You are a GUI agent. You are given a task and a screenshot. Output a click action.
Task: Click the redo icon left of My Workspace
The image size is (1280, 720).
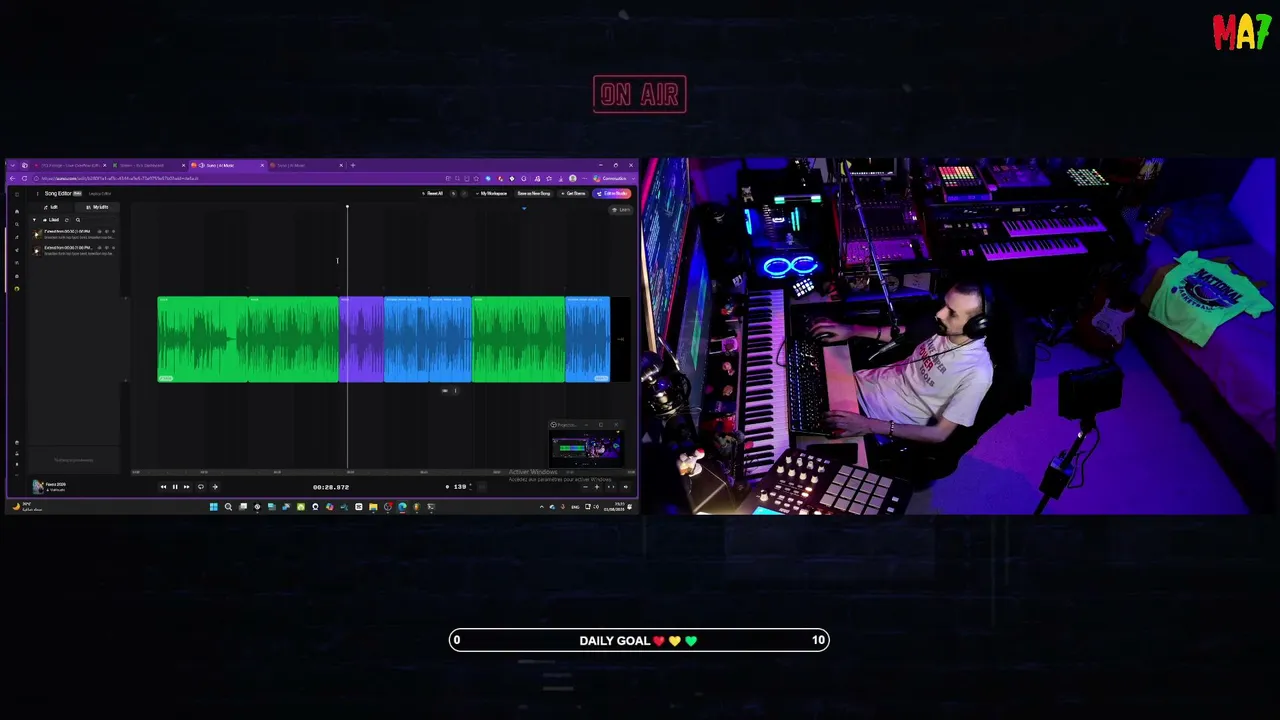click(x=464, y=193)
